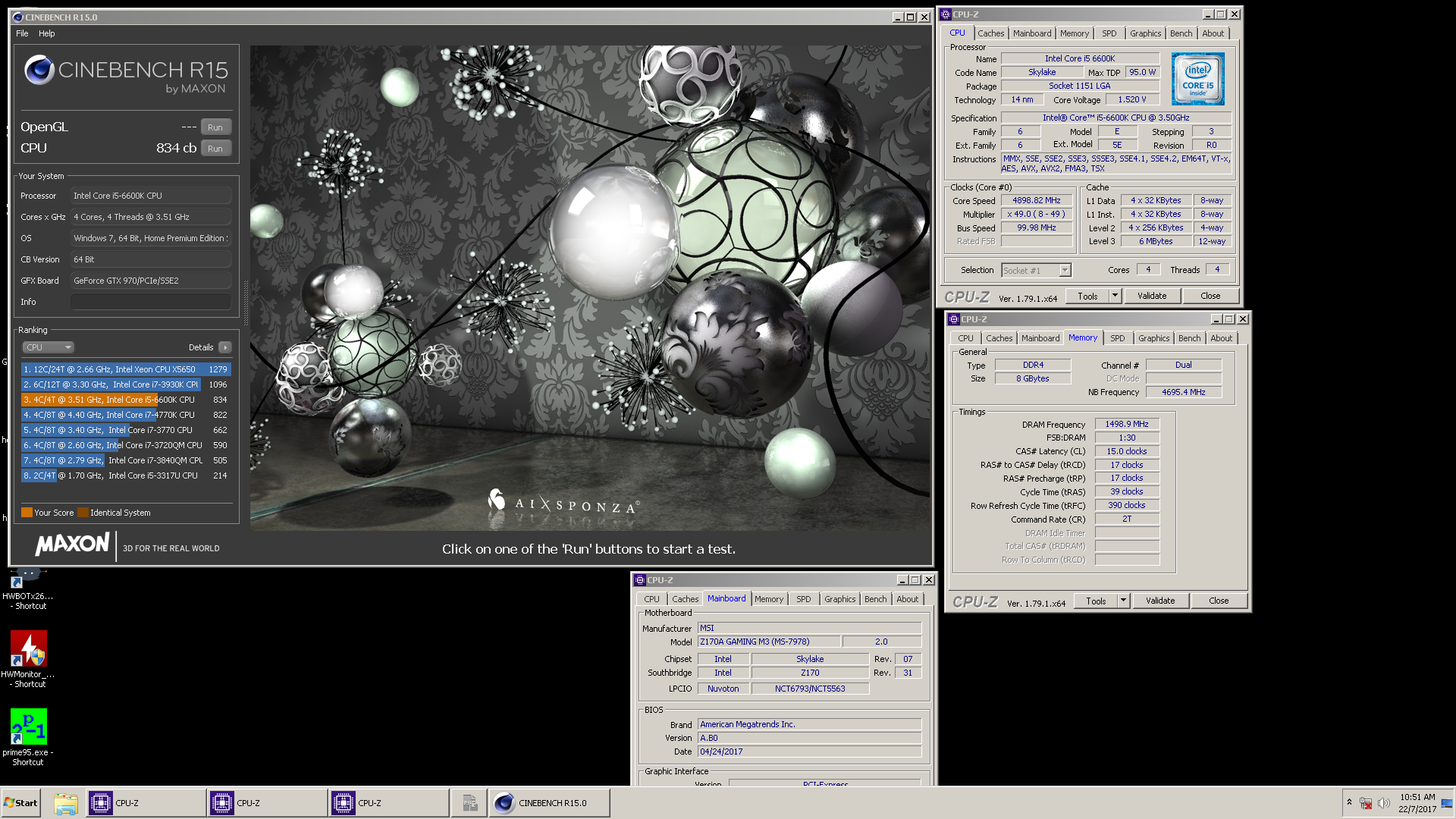Select ranking row Intel Core i7-3770
Screen dimensions: 1456x819
pos(125,430)
